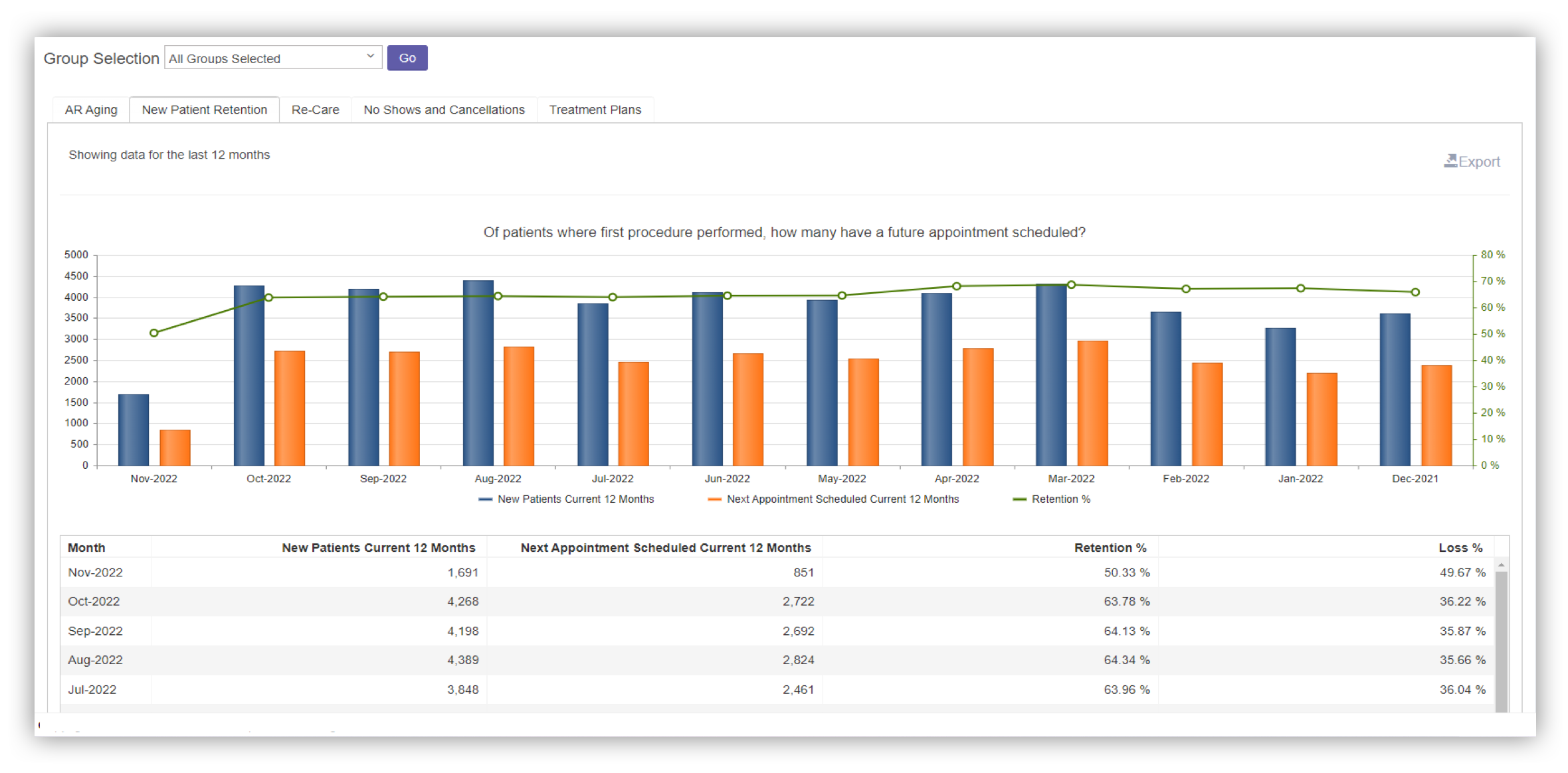Image resolution: width=1568 pixels, height=773 pixels.
Task: Click the Re-Care tab
Action: pyautogui.click(x=315, y=110)
